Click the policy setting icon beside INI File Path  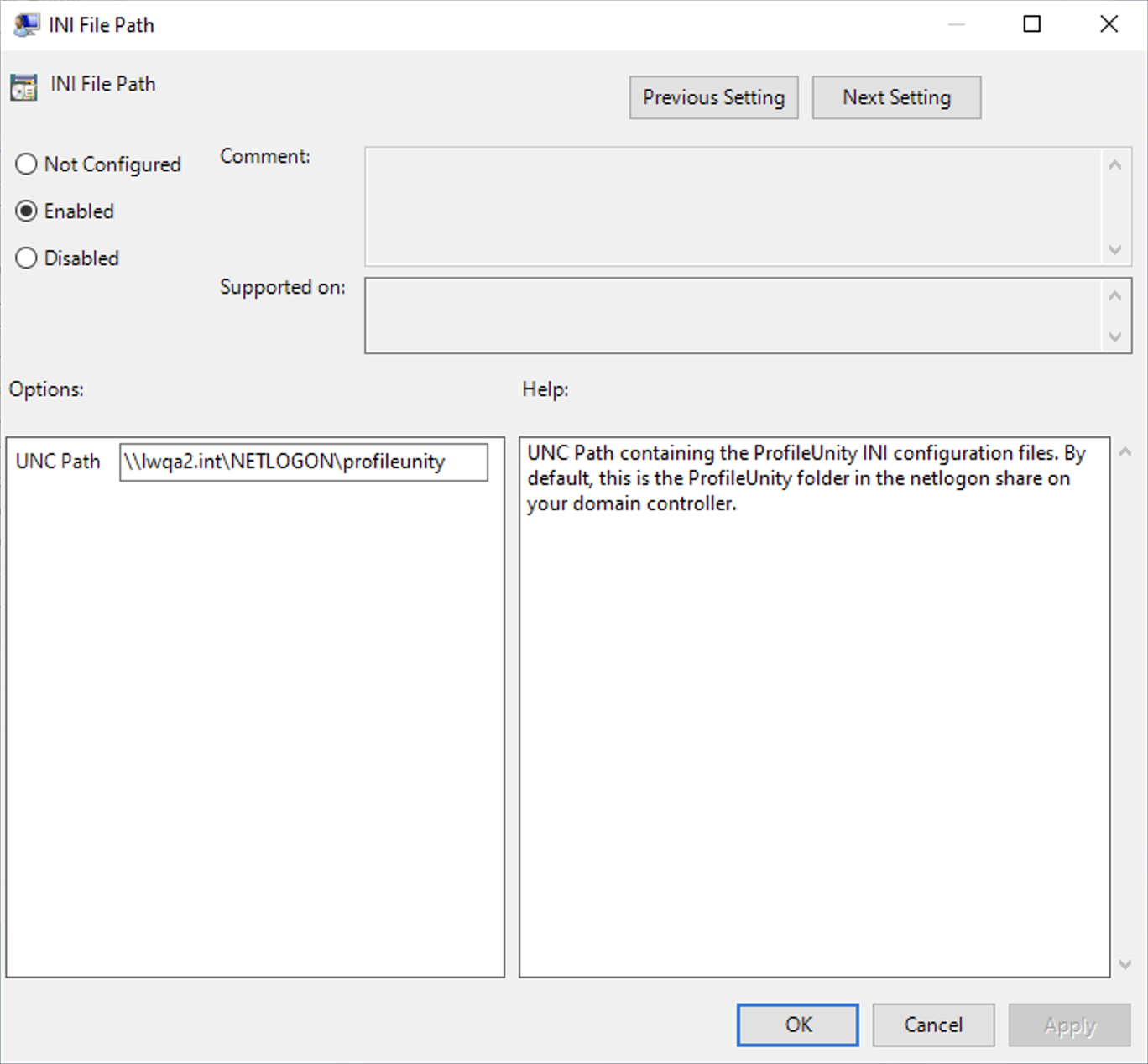coord(24,86)
